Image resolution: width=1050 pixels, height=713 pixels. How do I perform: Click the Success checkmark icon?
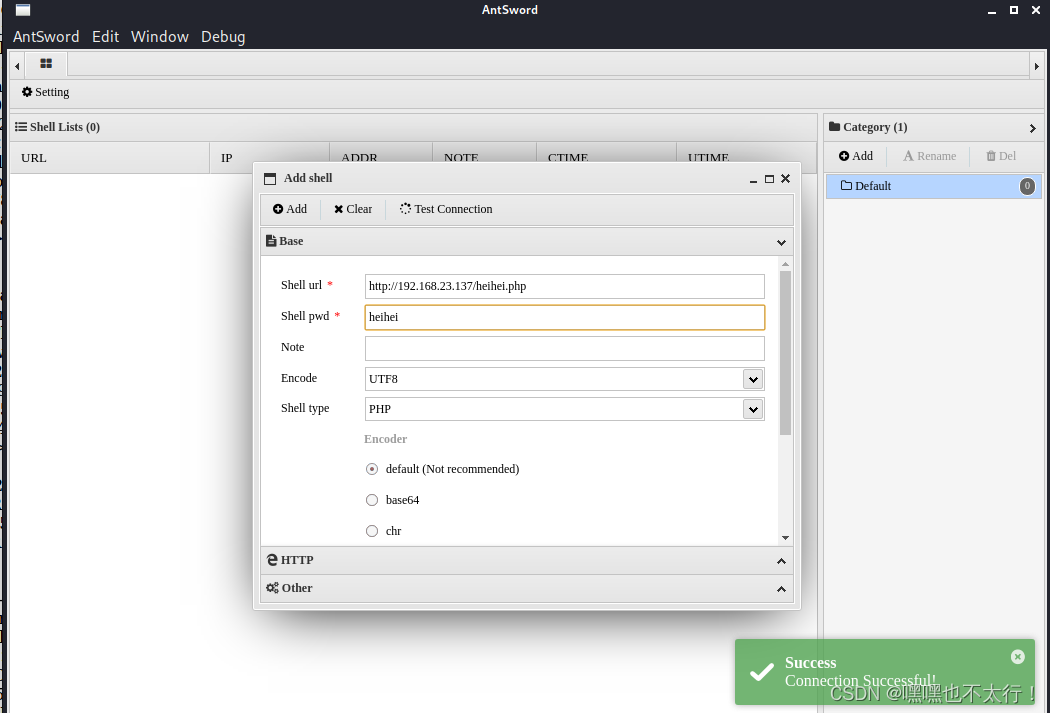tap(761, 671)
